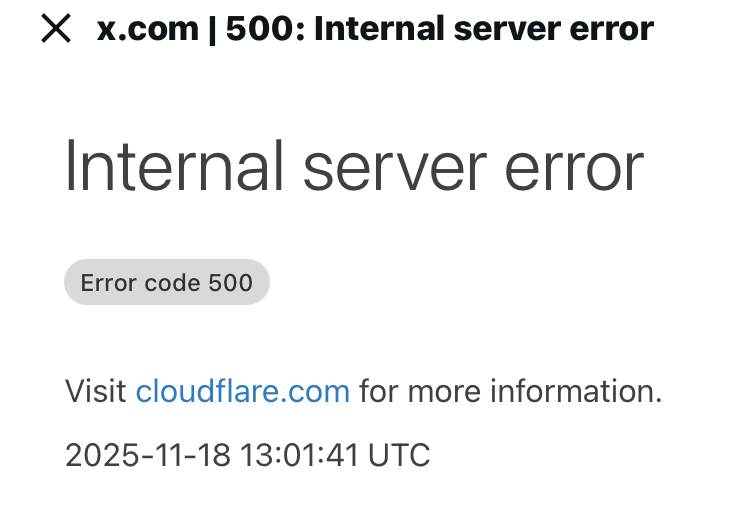This screenshot has height=530, width=750.
Task: Click the number "500" inside the gray badge
Action: (x=230, y=283)
